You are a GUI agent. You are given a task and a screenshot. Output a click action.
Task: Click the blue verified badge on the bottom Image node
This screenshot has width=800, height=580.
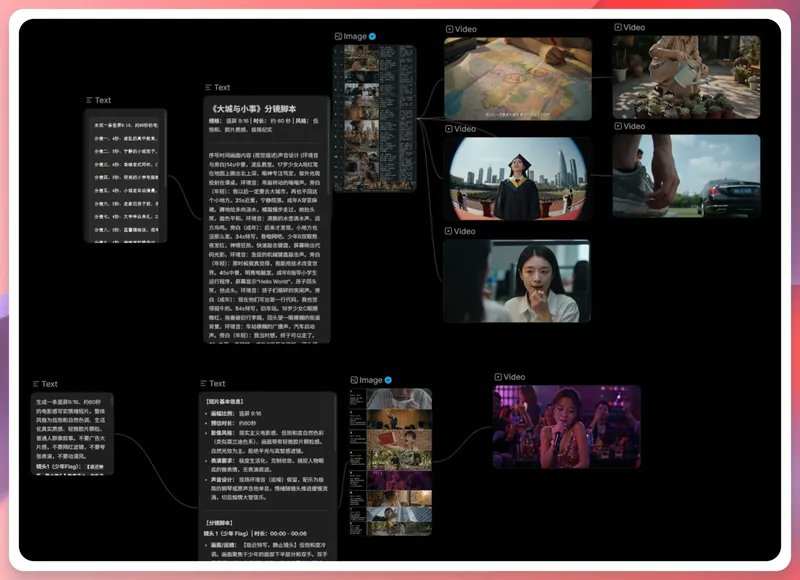click(x=388, y=380)
